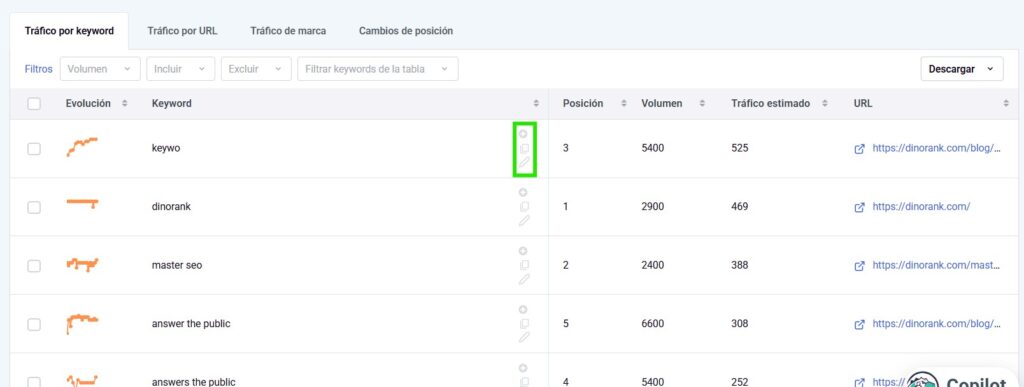This screenshot has height=387, width=1024.
Task: Sort the table by Volumen
Action: tap(702, 104)
